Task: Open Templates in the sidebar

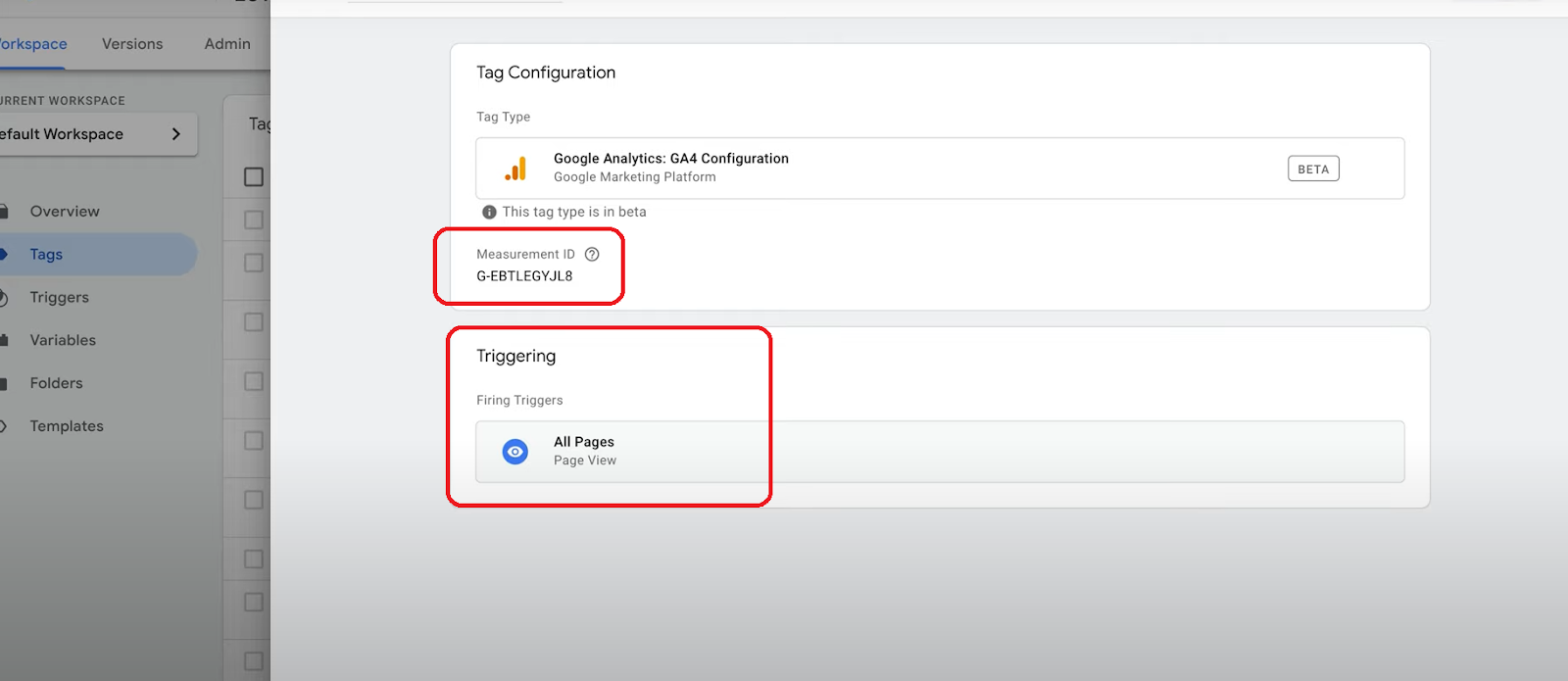Action: coord(67,426)
